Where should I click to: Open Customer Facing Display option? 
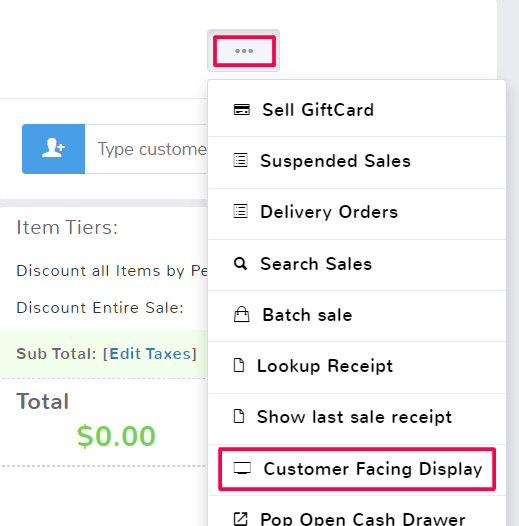click(x=357, y=469)
